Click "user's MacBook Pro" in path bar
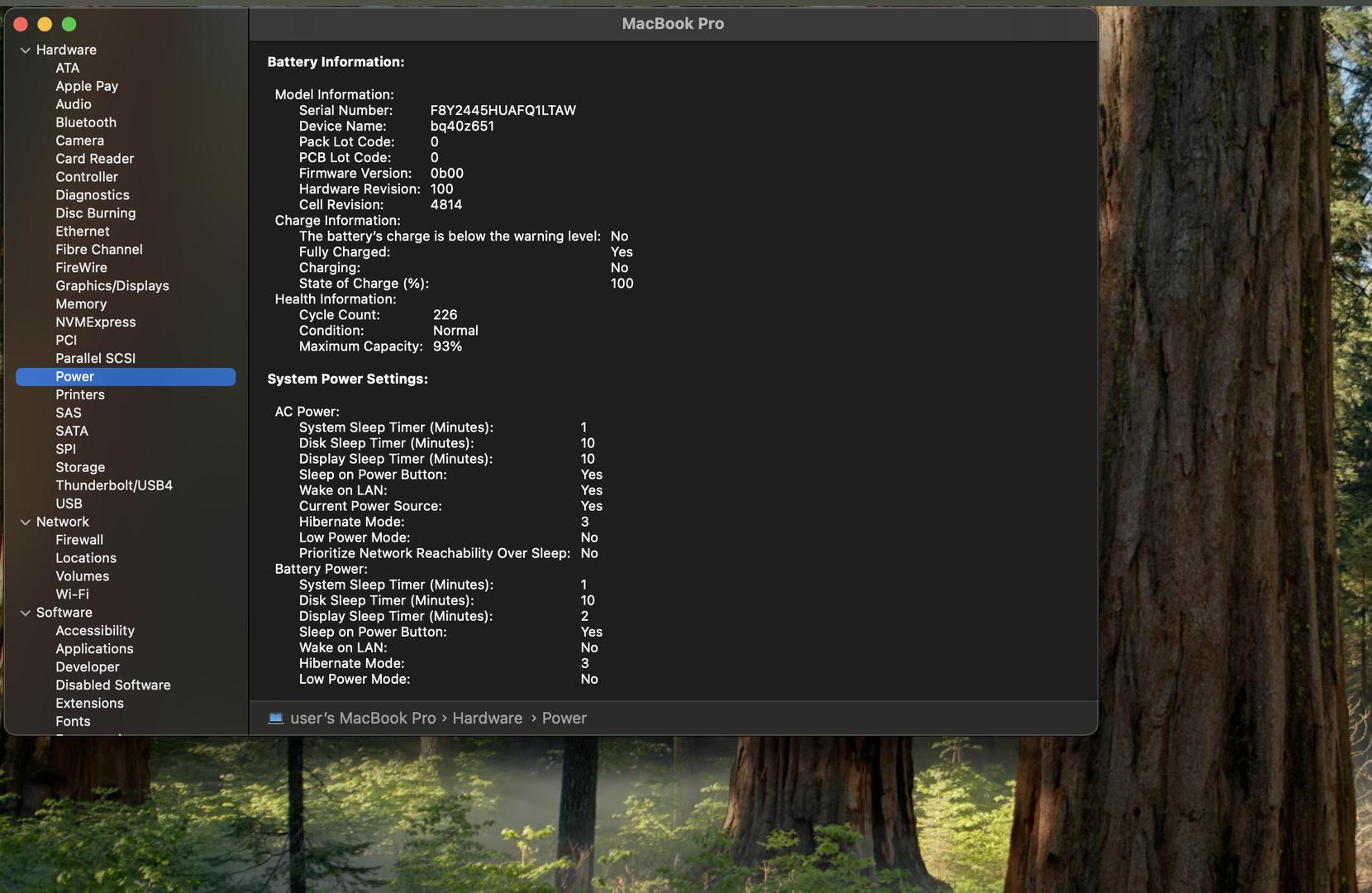This screenshot has width=1372, height=893. [363, 719]
